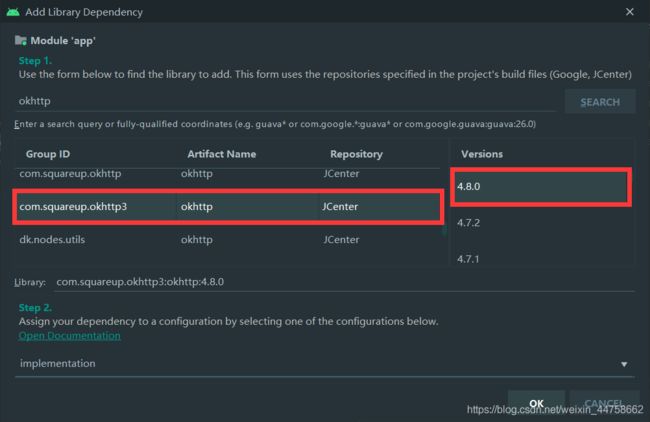Click JCenter cell in dk.nodes.utils row

341,240
